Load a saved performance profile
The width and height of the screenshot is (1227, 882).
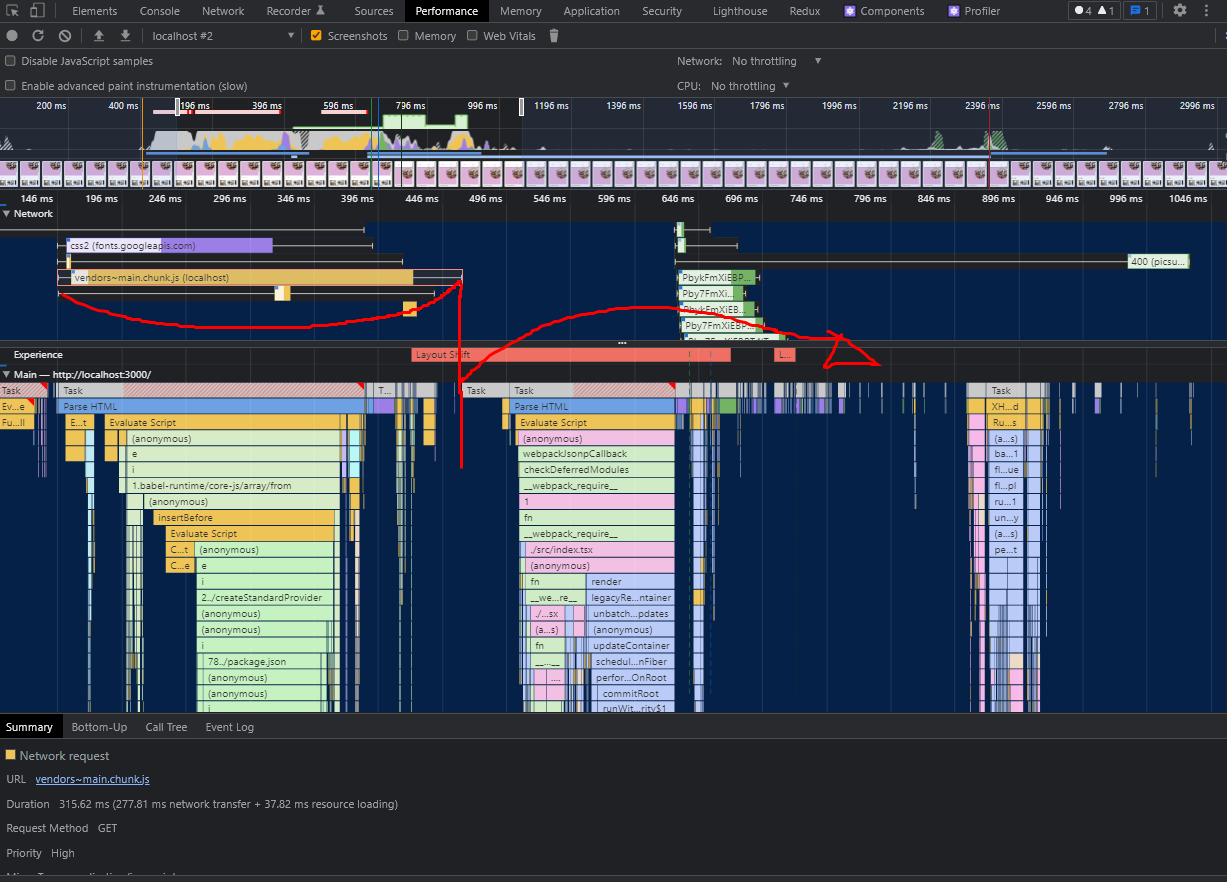point(99,35)
